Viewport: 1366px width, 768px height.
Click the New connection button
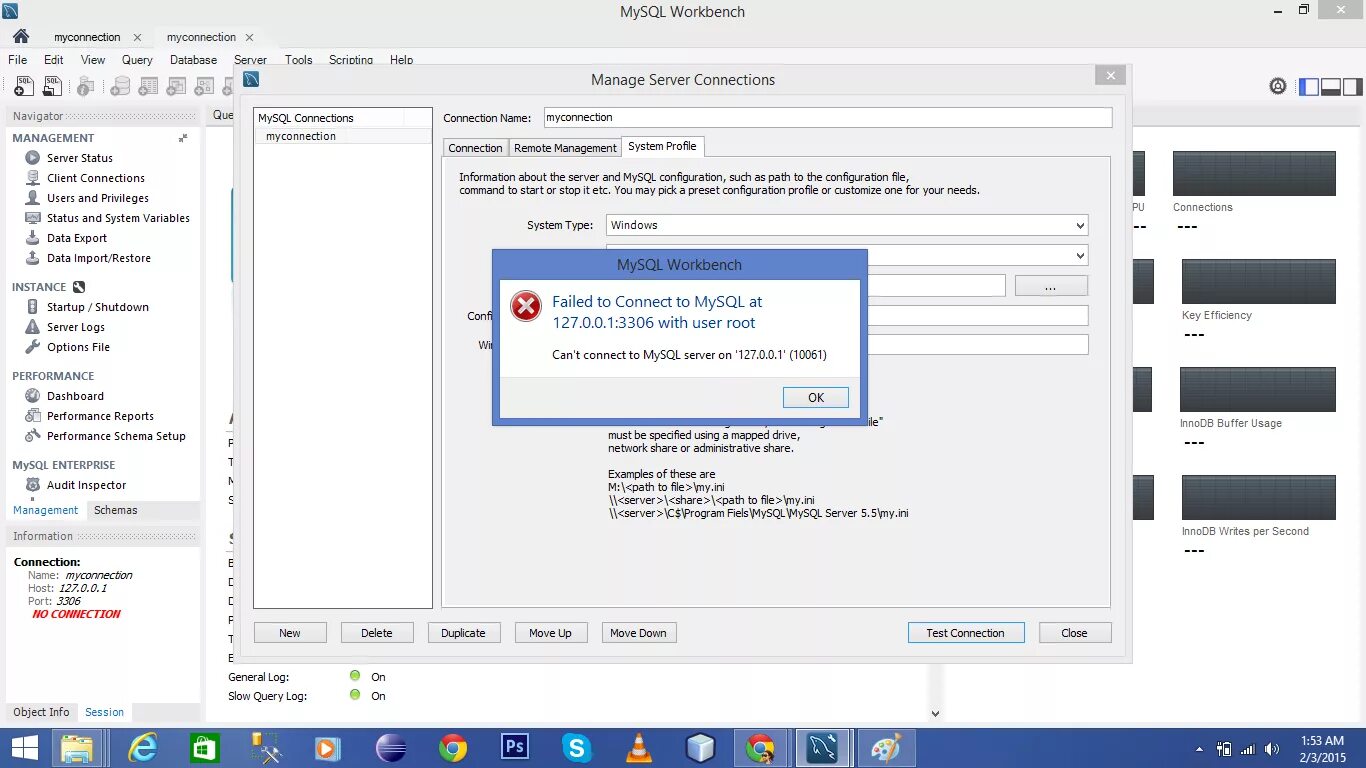(x=290, y=633)
